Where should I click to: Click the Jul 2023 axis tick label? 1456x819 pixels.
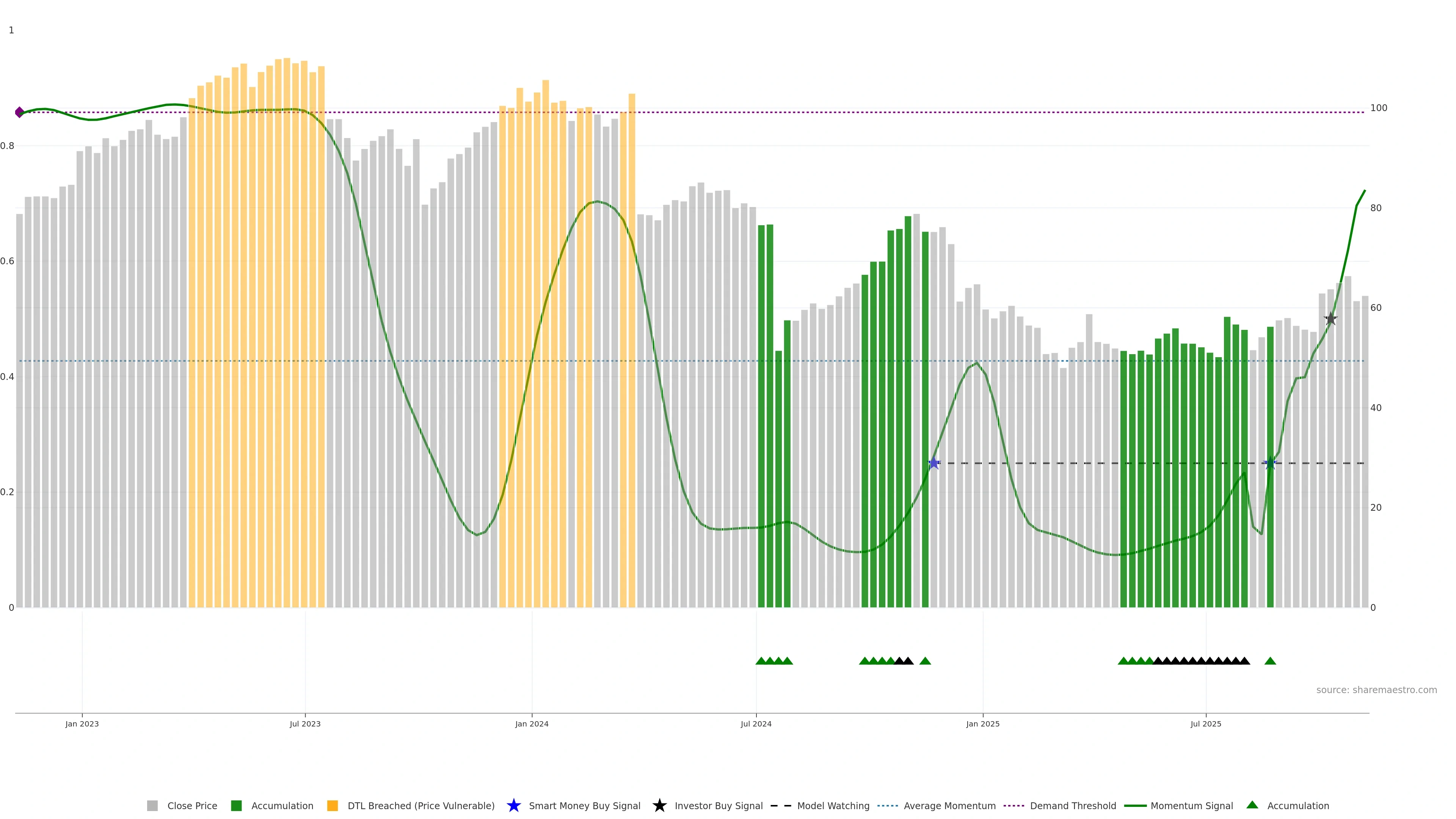click(305, 724)
